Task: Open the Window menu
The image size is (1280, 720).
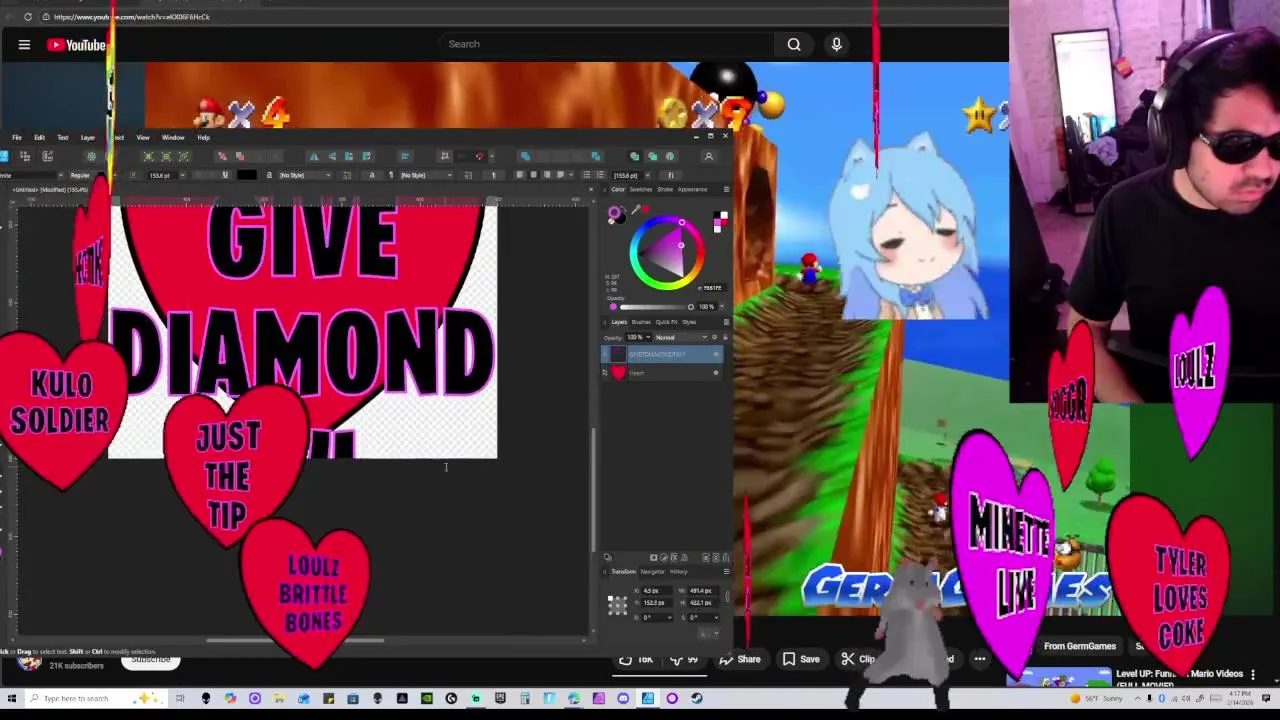Action: pyautogui.click(x=173, y=137)
